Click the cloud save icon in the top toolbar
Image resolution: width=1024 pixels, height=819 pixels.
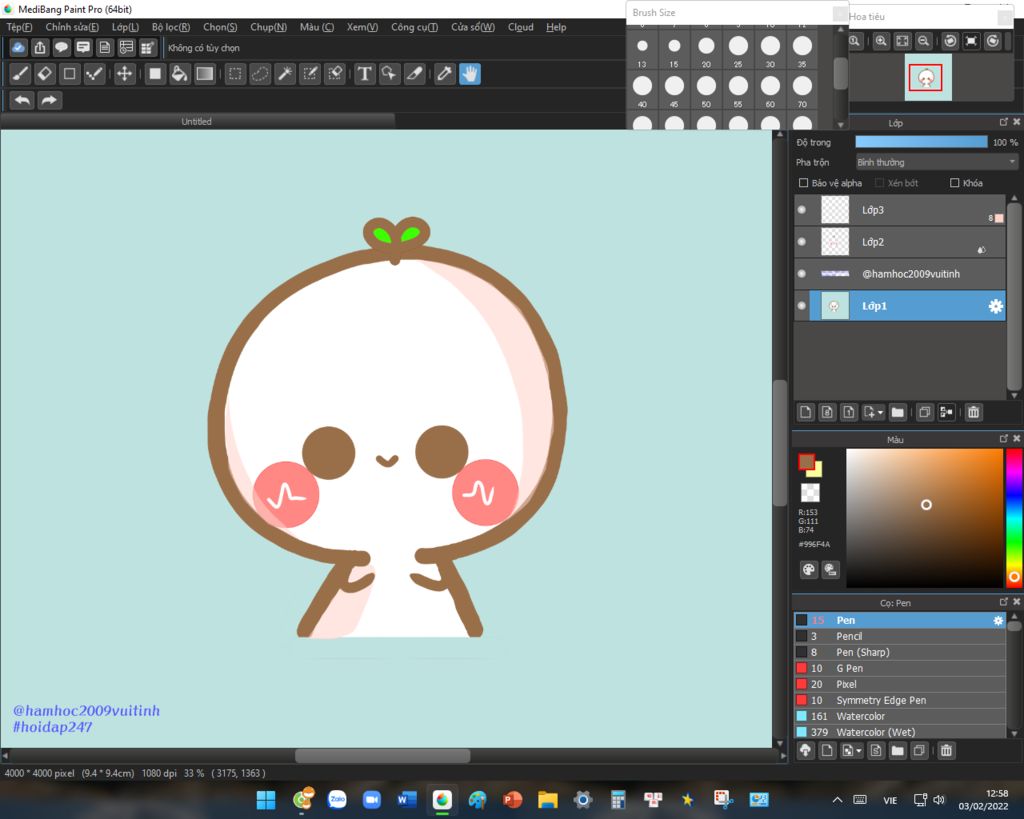[x=18, y=48]
